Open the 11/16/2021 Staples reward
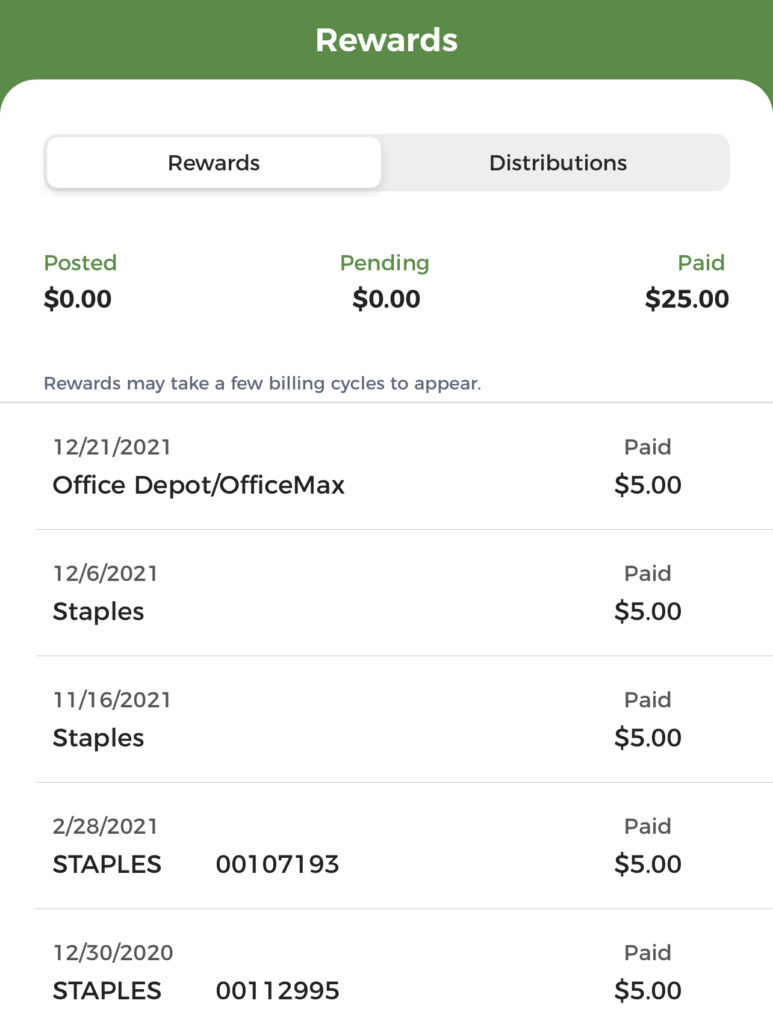The width and height of the screenshot is (773, 1024). coord(404,719)
